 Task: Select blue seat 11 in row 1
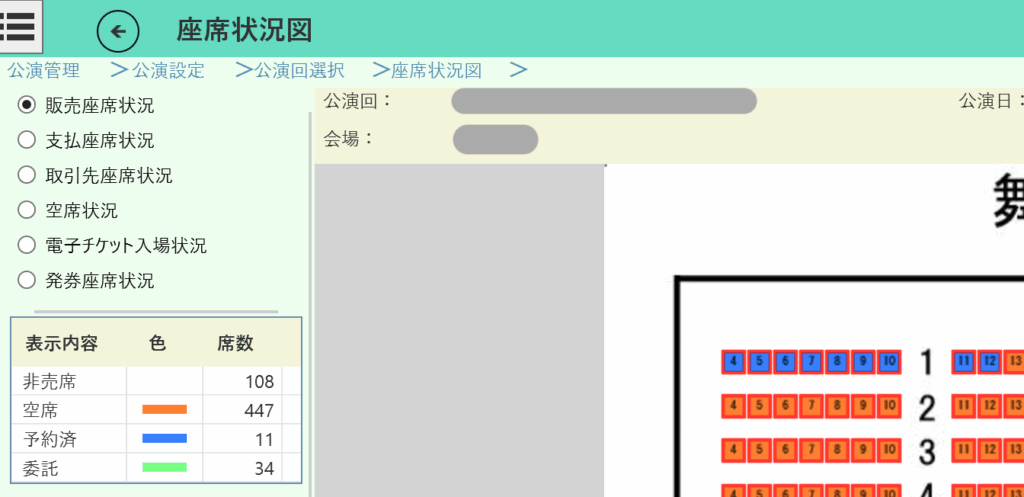click(964, 361)
